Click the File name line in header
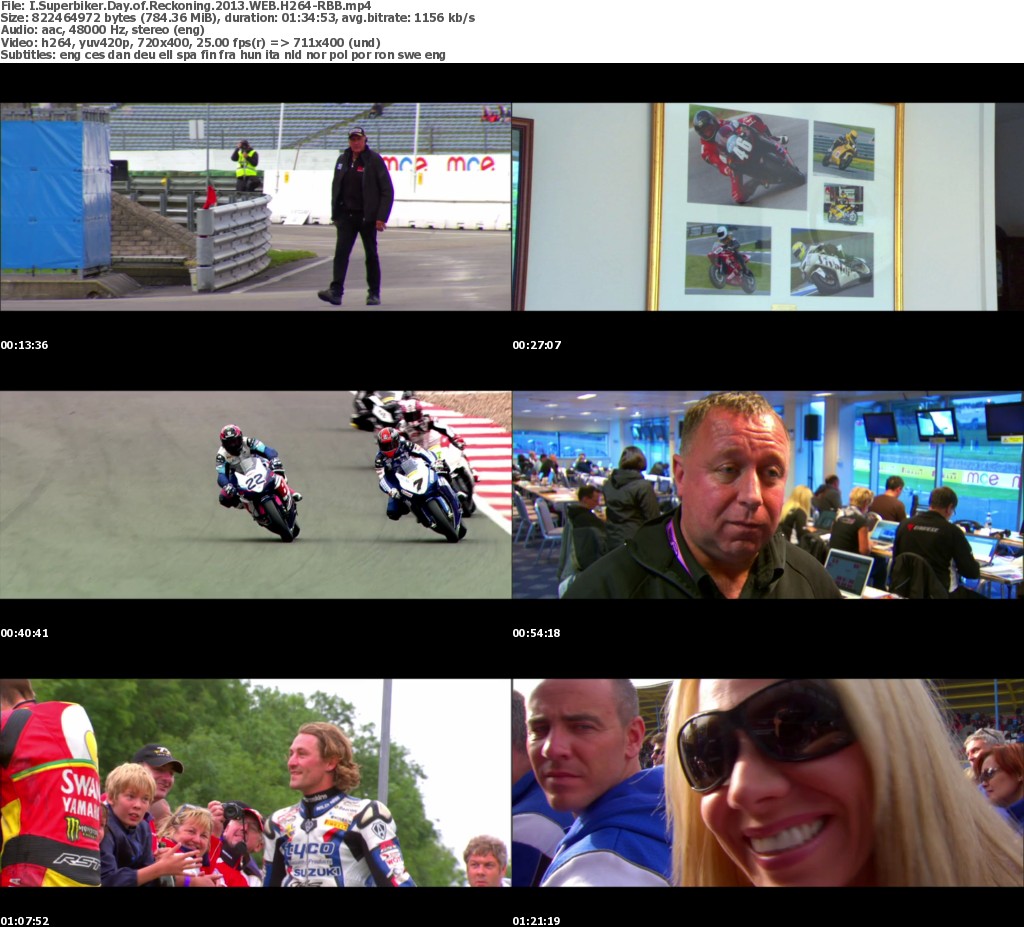Image resolution: width=1024 pixels, height=927 pixels. [186, 6]
